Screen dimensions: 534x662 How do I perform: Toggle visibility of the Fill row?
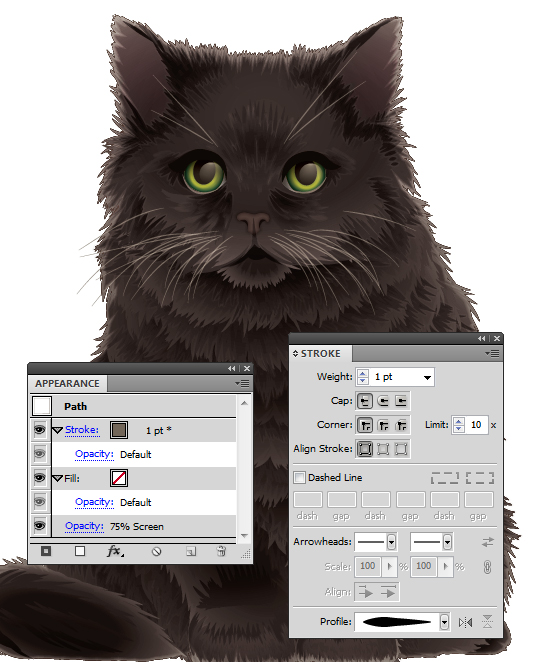[40, 478]
